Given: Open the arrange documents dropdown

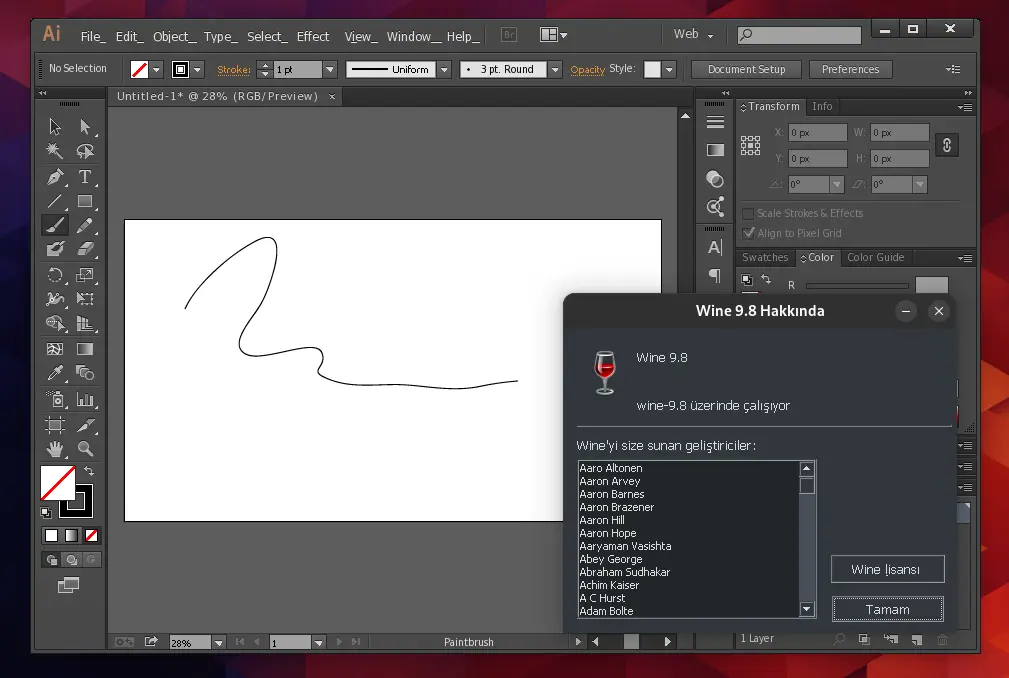Looking at the screenshot, I should pyautogui.click(x=553, y=35).
